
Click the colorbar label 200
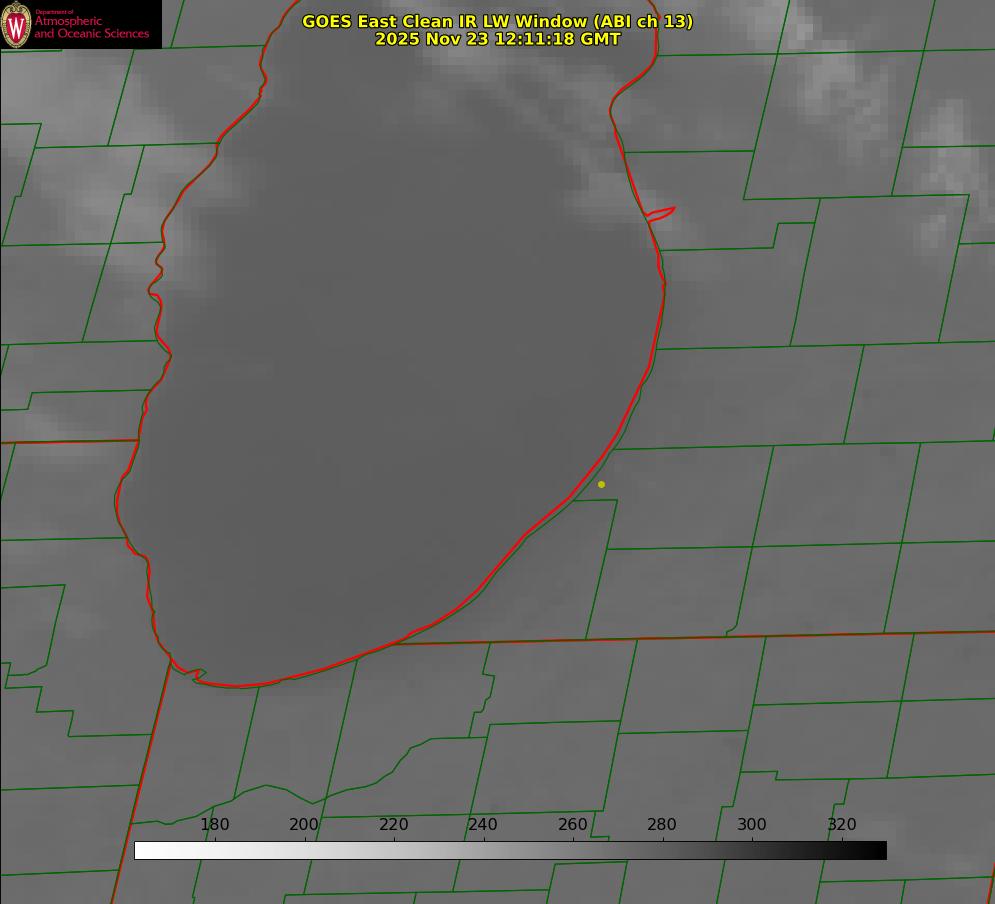pos(304,824)
